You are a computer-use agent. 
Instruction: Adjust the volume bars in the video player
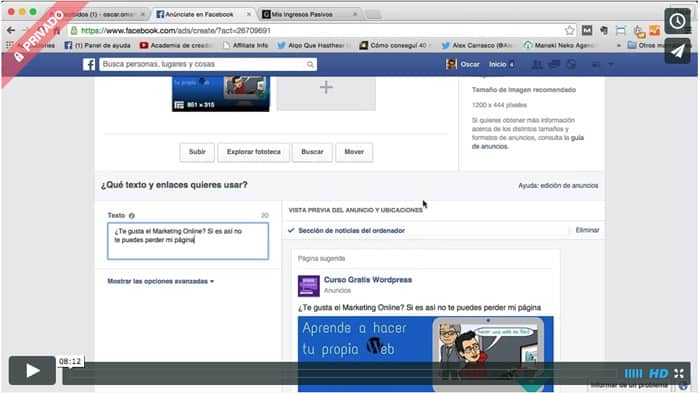click(633, 373)
